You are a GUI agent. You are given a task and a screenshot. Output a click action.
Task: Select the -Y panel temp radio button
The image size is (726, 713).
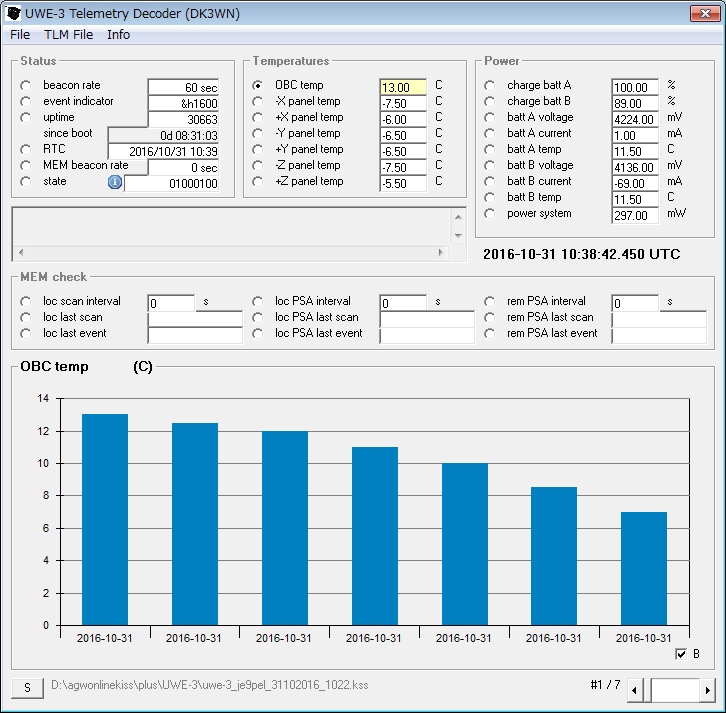(x=257, y=134)
